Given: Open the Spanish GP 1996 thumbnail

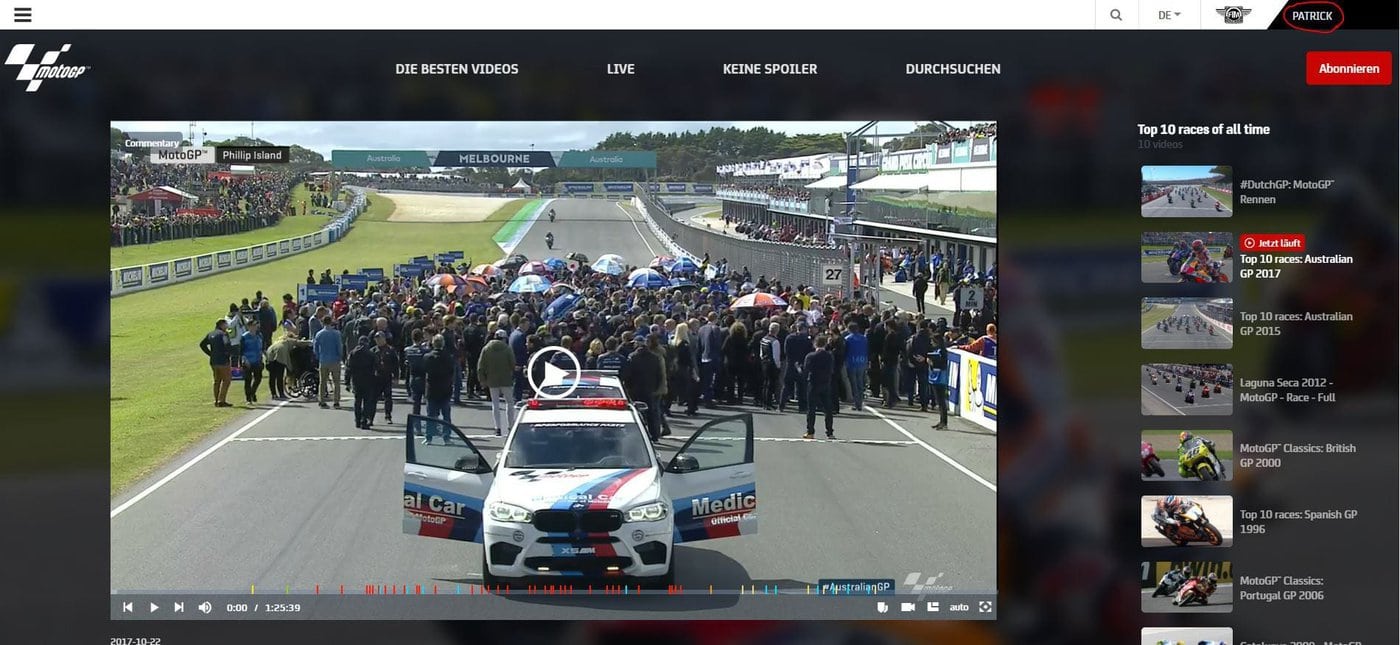Looking at the screenshot, I should pyautogui.click(x=1187, y=521).
